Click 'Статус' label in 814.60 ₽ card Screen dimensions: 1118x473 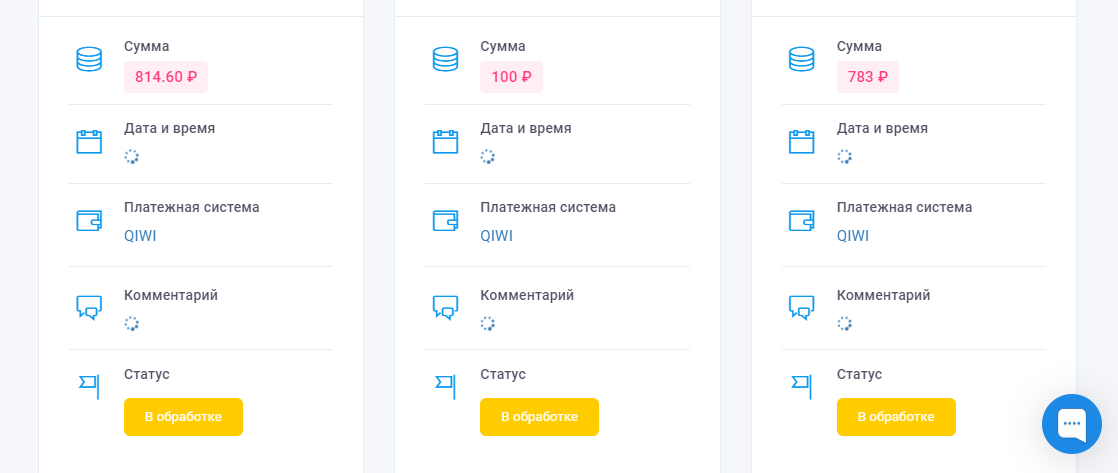point(147,375)
